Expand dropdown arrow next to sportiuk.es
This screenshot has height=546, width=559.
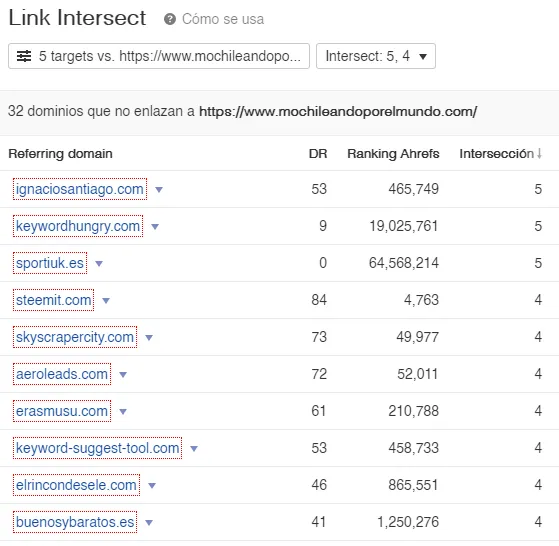[x=99, y=264]
